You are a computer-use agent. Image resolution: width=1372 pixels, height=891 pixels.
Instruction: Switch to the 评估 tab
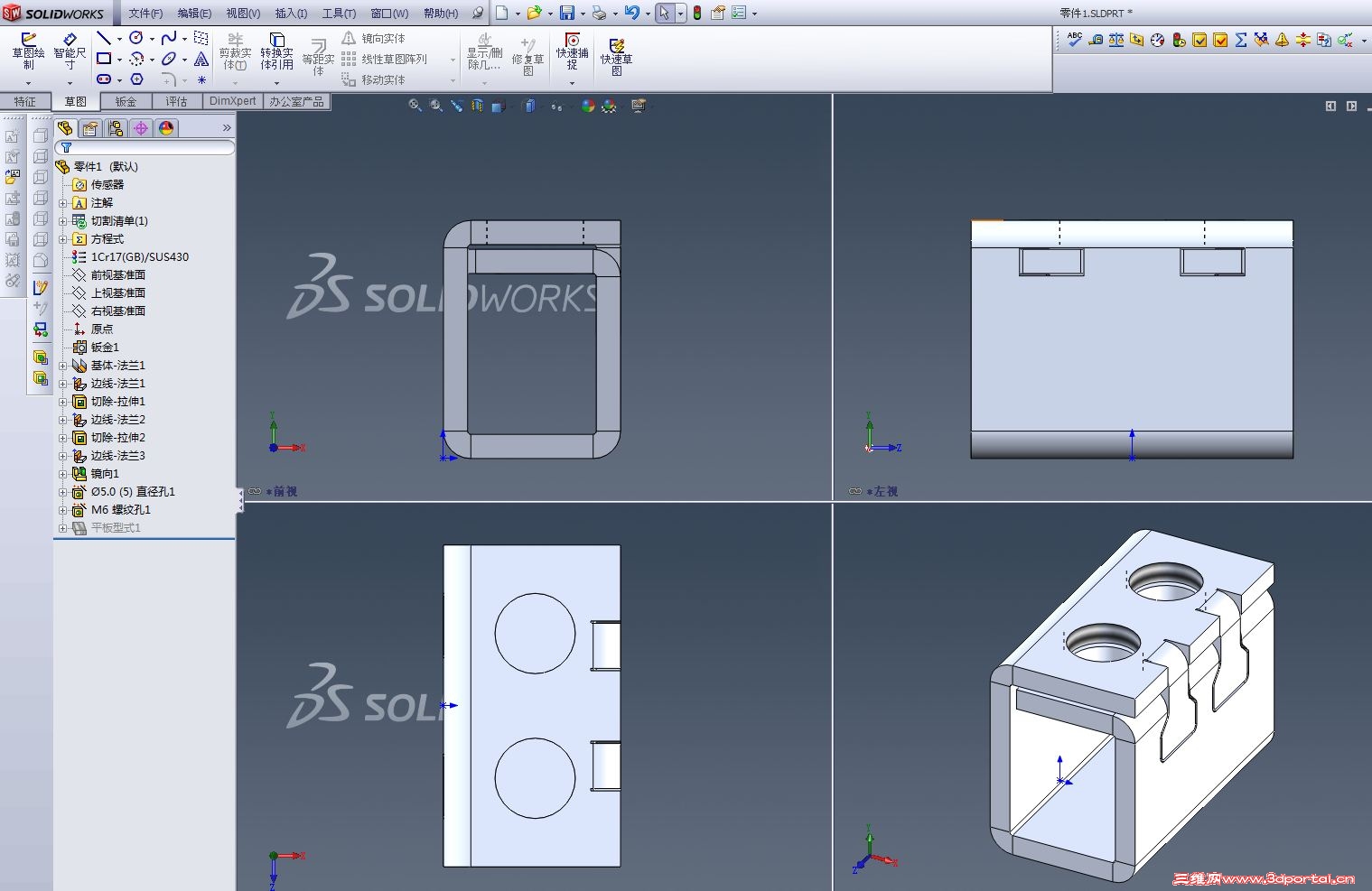pos(176,101)
